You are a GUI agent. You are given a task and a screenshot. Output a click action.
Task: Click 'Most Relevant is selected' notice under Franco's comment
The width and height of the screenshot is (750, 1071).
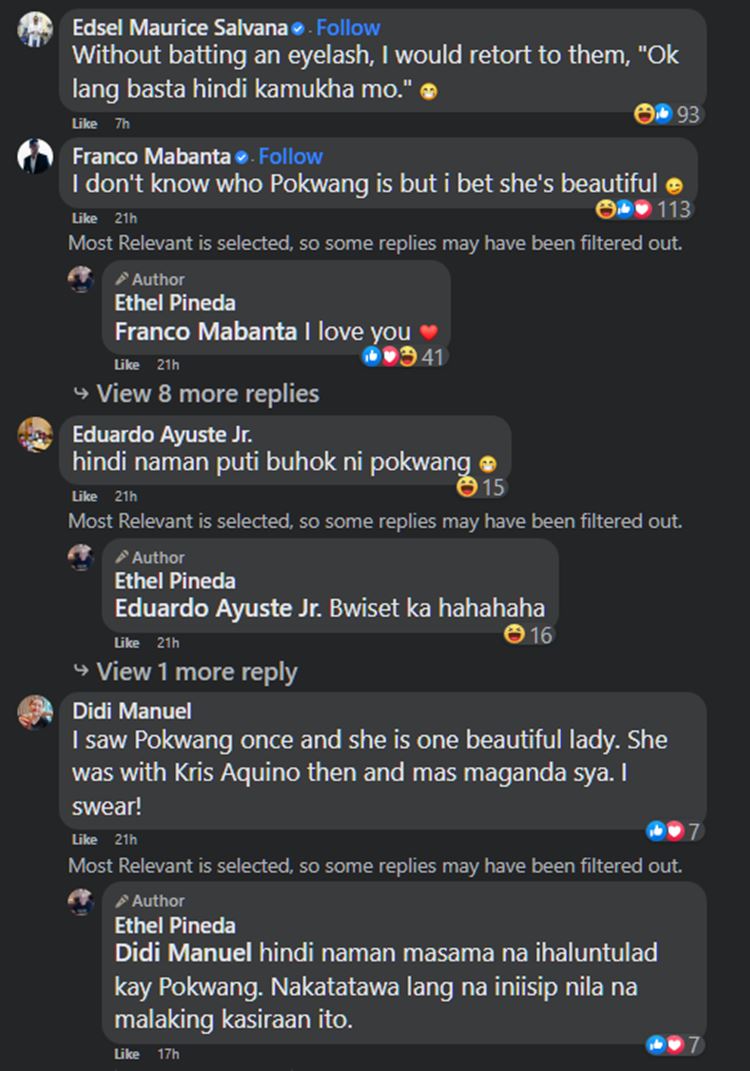(x=375, y=243)
